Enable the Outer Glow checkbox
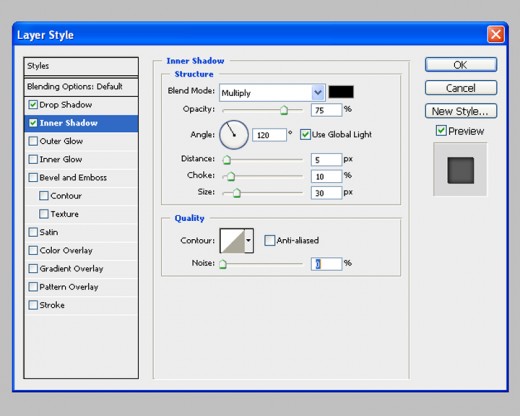Viewport: 520px width, 416px height. coord(33,141)
